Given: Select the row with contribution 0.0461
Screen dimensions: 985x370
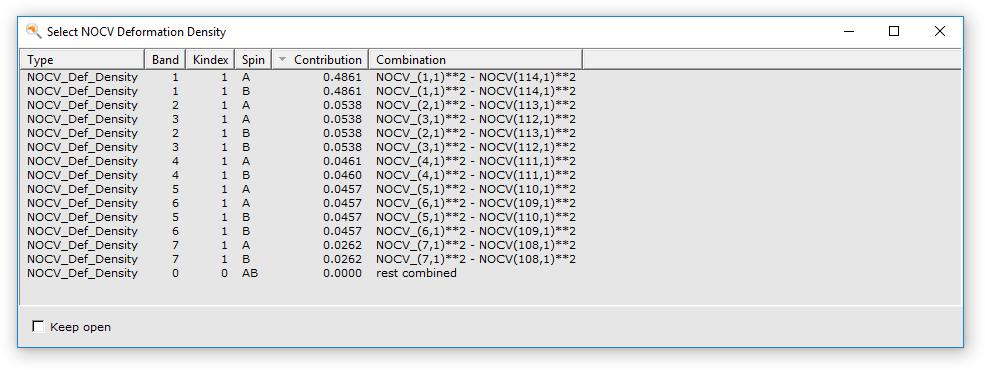Looking at the screenshot, I should coord(490,161).
